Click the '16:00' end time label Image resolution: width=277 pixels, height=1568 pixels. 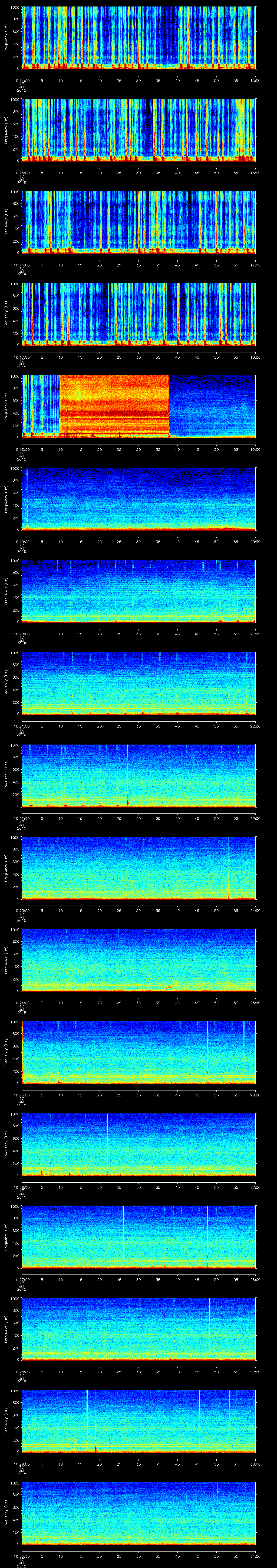pyautogui.click(x=255, y=173)
